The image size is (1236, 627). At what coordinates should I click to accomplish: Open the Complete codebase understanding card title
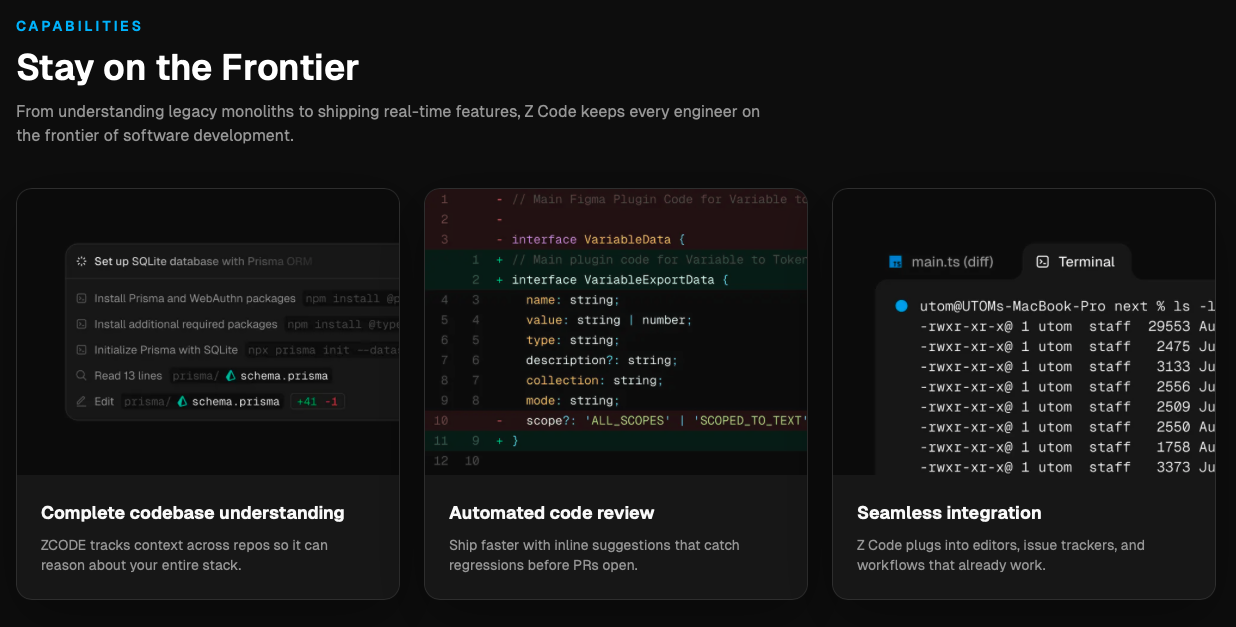[192, 513]
